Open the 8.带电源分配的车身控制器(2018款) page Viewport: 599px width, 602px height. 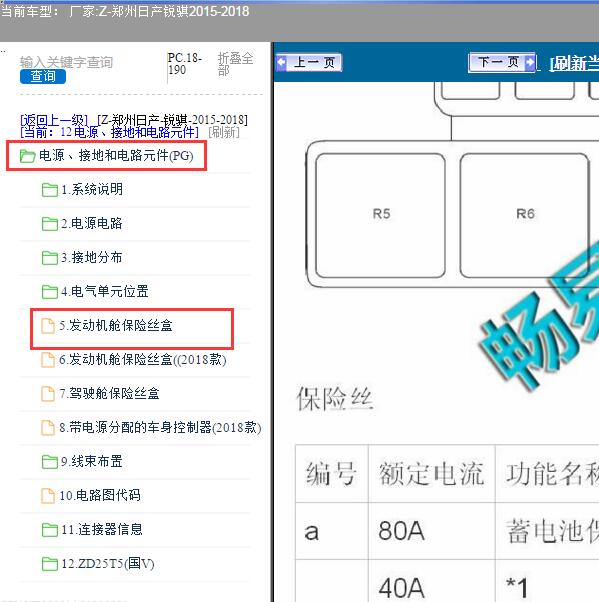160,427
